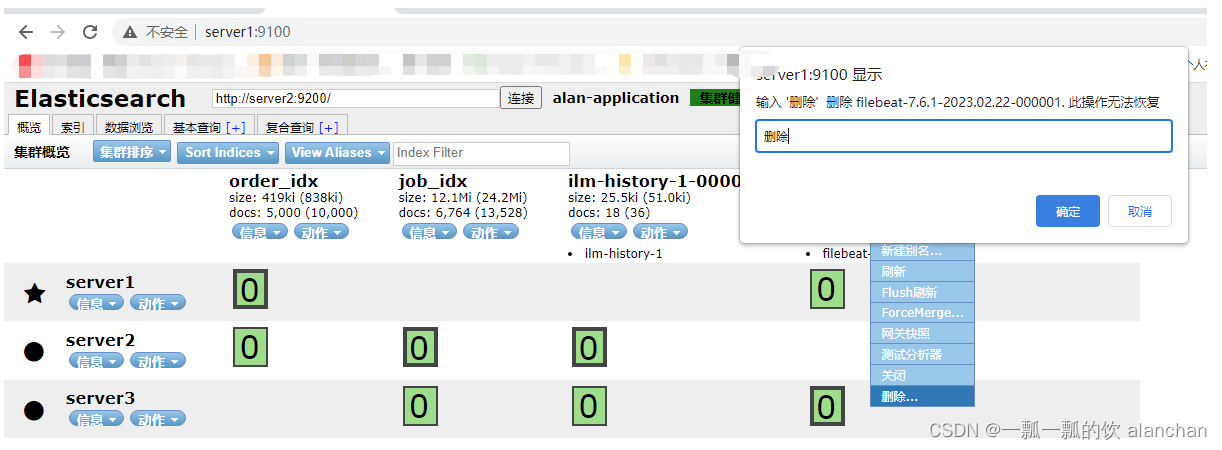Switch to the 数据浏览 tab
Image resolution: width=1222 pixels, height=450 pixels.
point(129,127)
